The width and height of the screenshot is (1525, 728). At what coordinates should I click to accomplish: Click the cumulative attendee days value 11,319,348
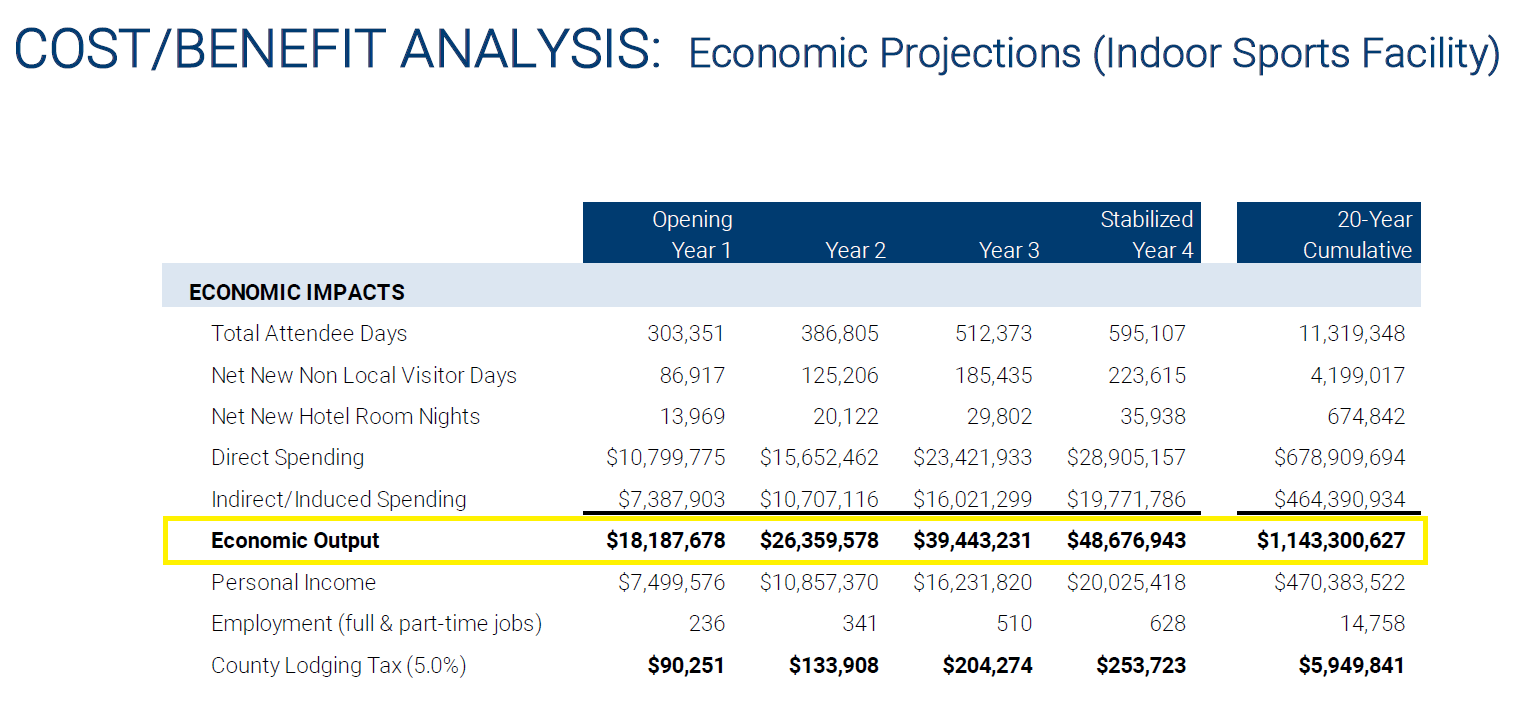[x=1352, y=333]
